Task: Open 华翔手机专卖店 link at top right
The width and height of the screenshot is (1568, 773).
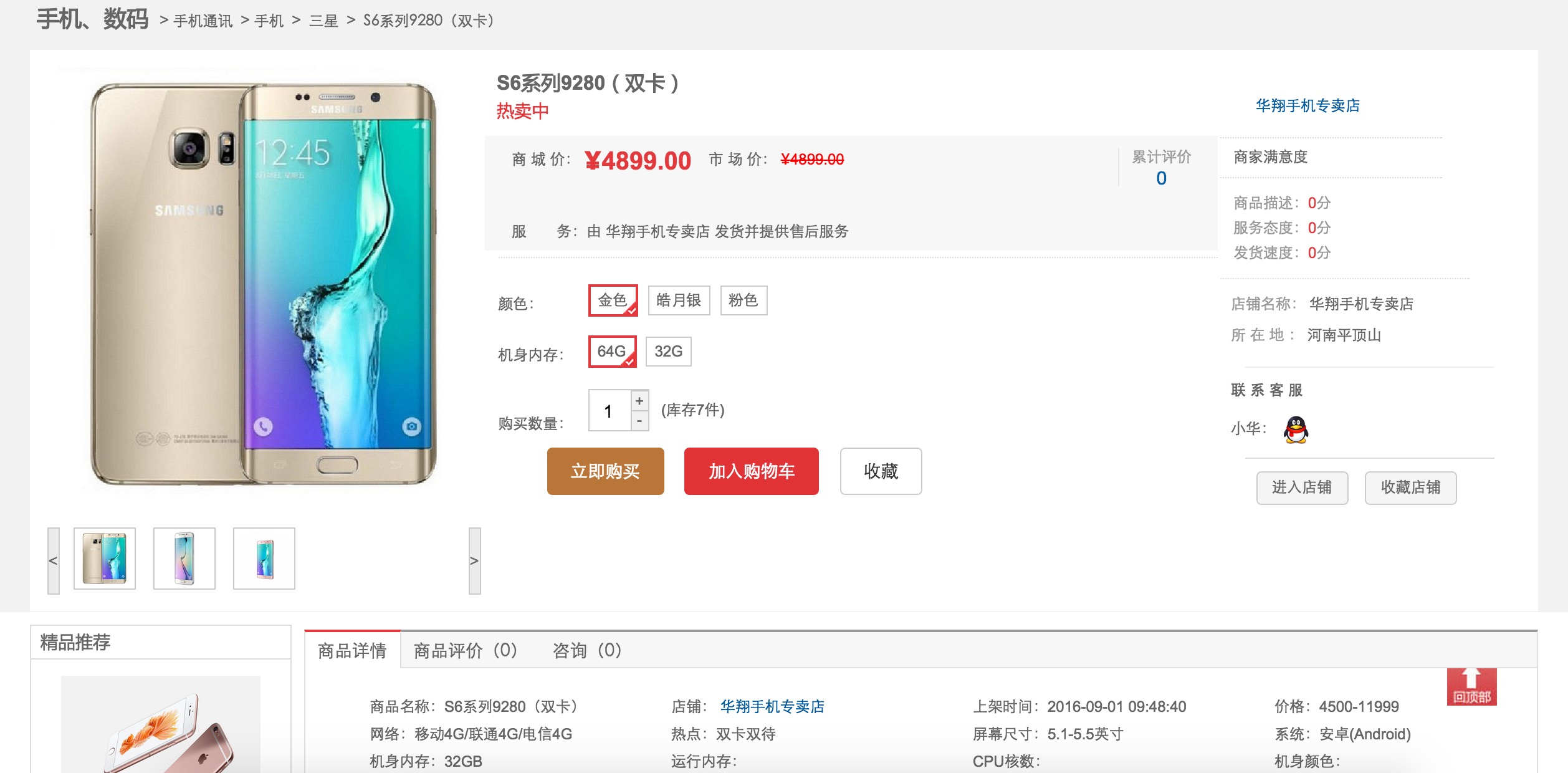Action: click(x=1307, y=106)
